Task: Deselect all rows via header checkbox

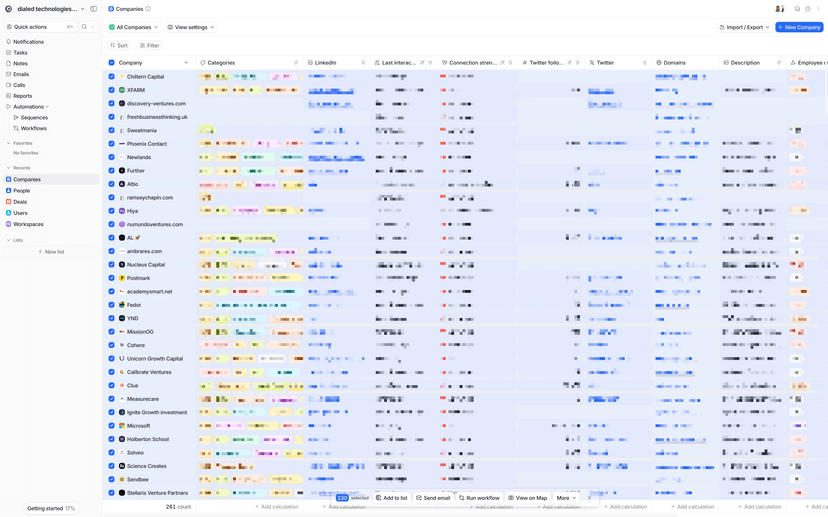Action: click(111, 63)
